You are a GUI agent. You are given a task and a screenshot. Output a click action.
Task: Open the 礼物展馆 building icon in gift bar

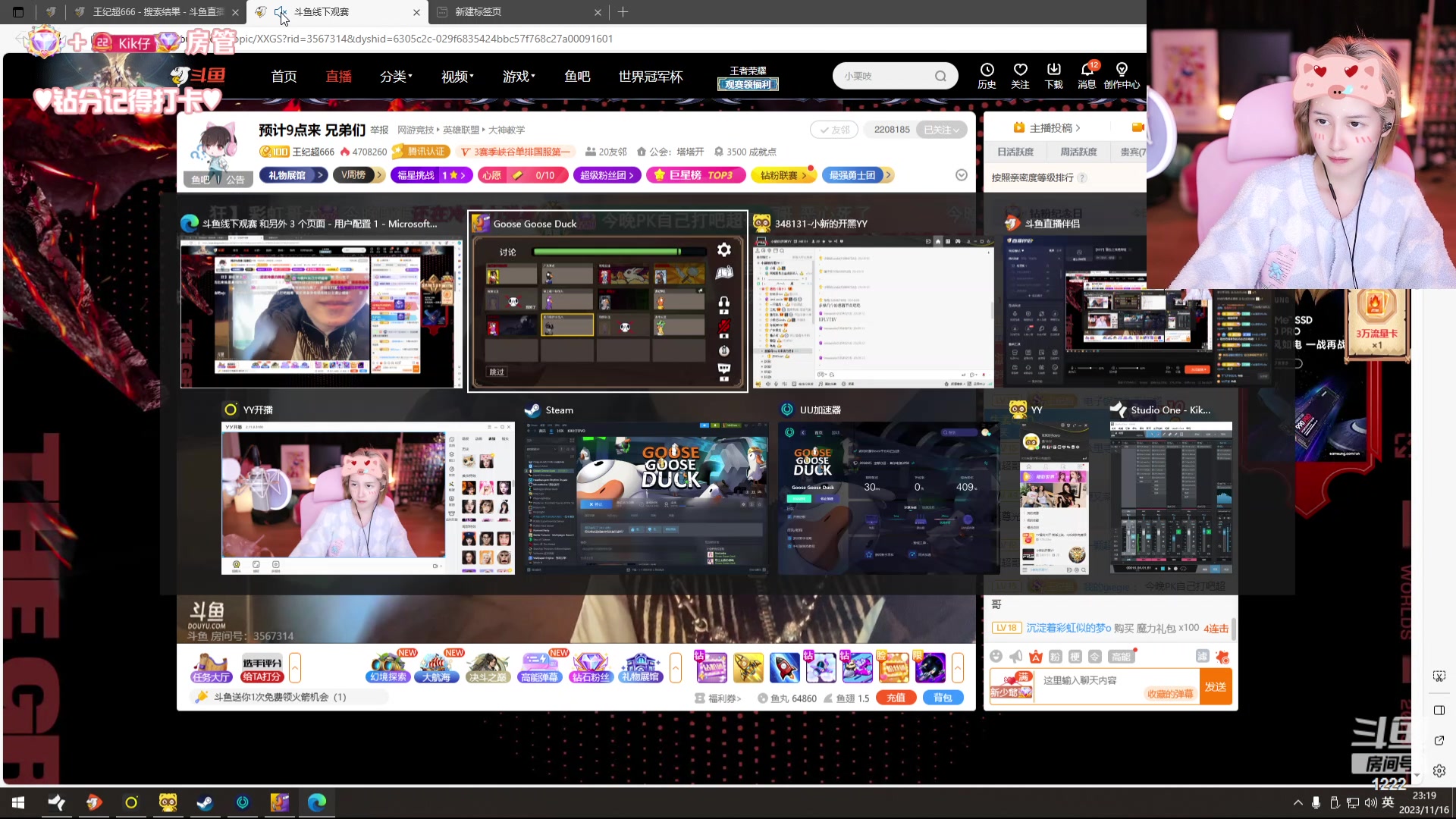tap(641, 667)
